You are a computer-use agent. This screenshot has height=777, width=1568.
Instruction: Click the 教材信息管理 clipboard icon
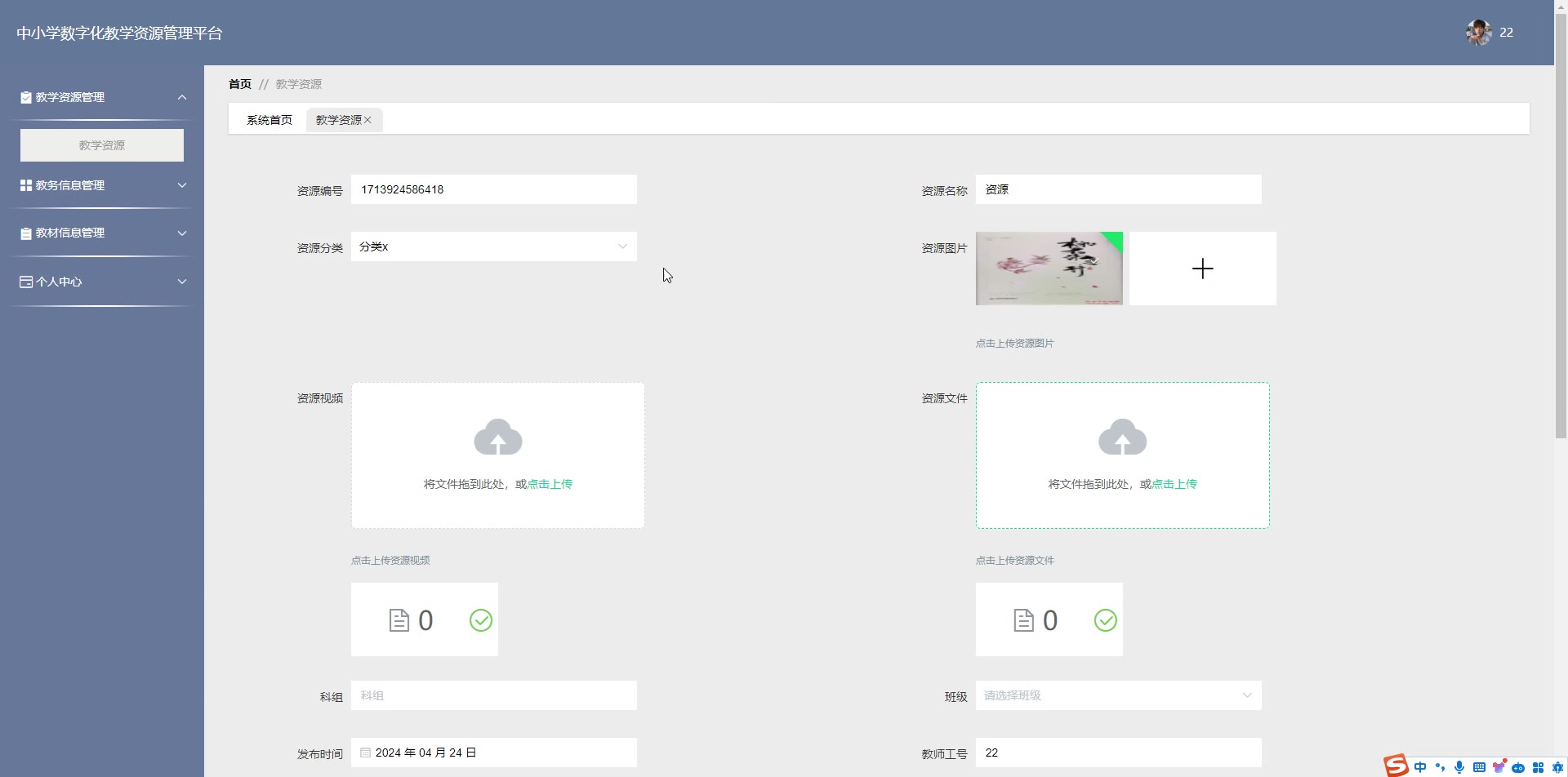tap(26, 233)
